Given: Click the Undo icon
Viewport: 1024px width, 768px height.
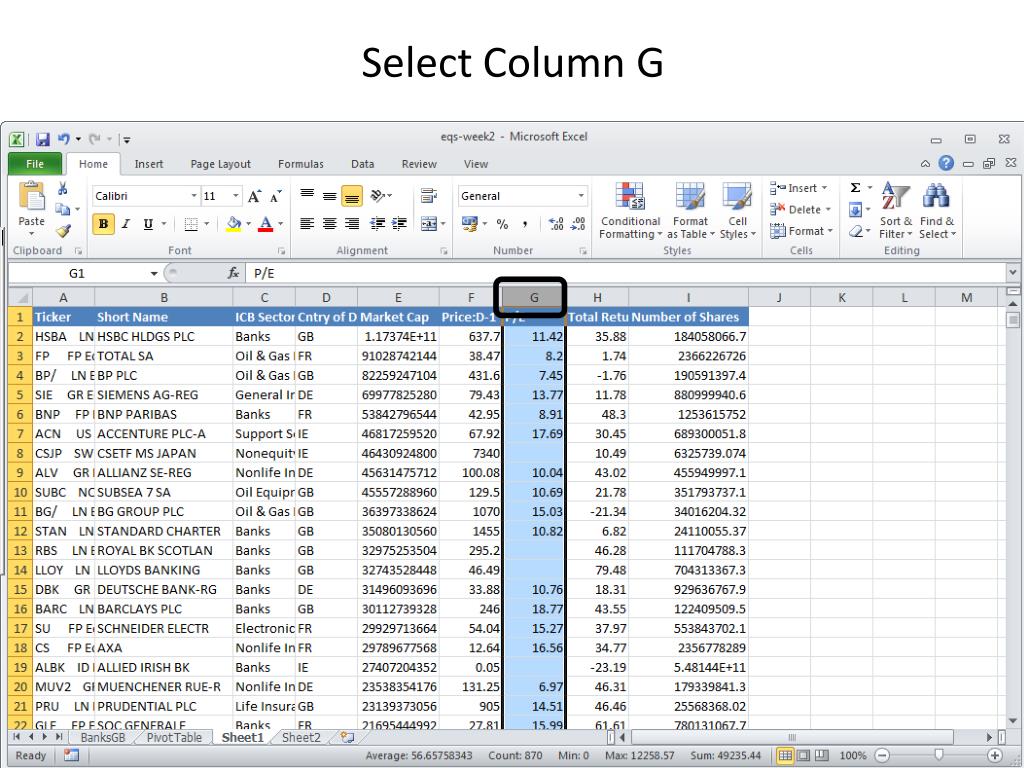Looking at the screenshot, I should pyautogui.click(x=64, y=139).
